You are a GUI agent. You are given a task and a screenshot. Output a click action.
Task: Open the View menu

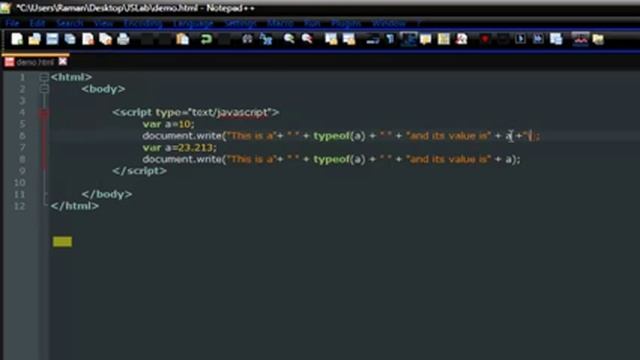coord(103,23)
